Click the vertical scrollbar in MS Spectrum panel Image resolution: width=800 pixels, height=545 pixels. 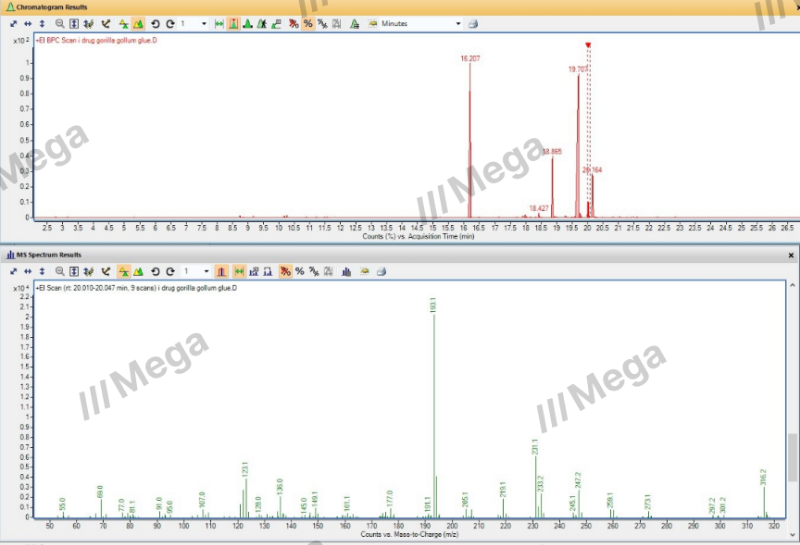coord(793,455)
